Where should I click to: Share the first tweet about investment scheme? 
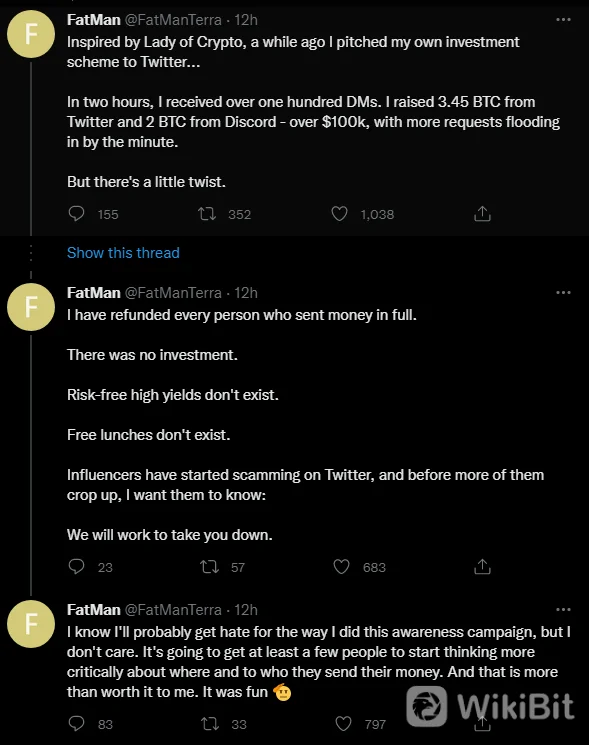click(x=482, y=214)
